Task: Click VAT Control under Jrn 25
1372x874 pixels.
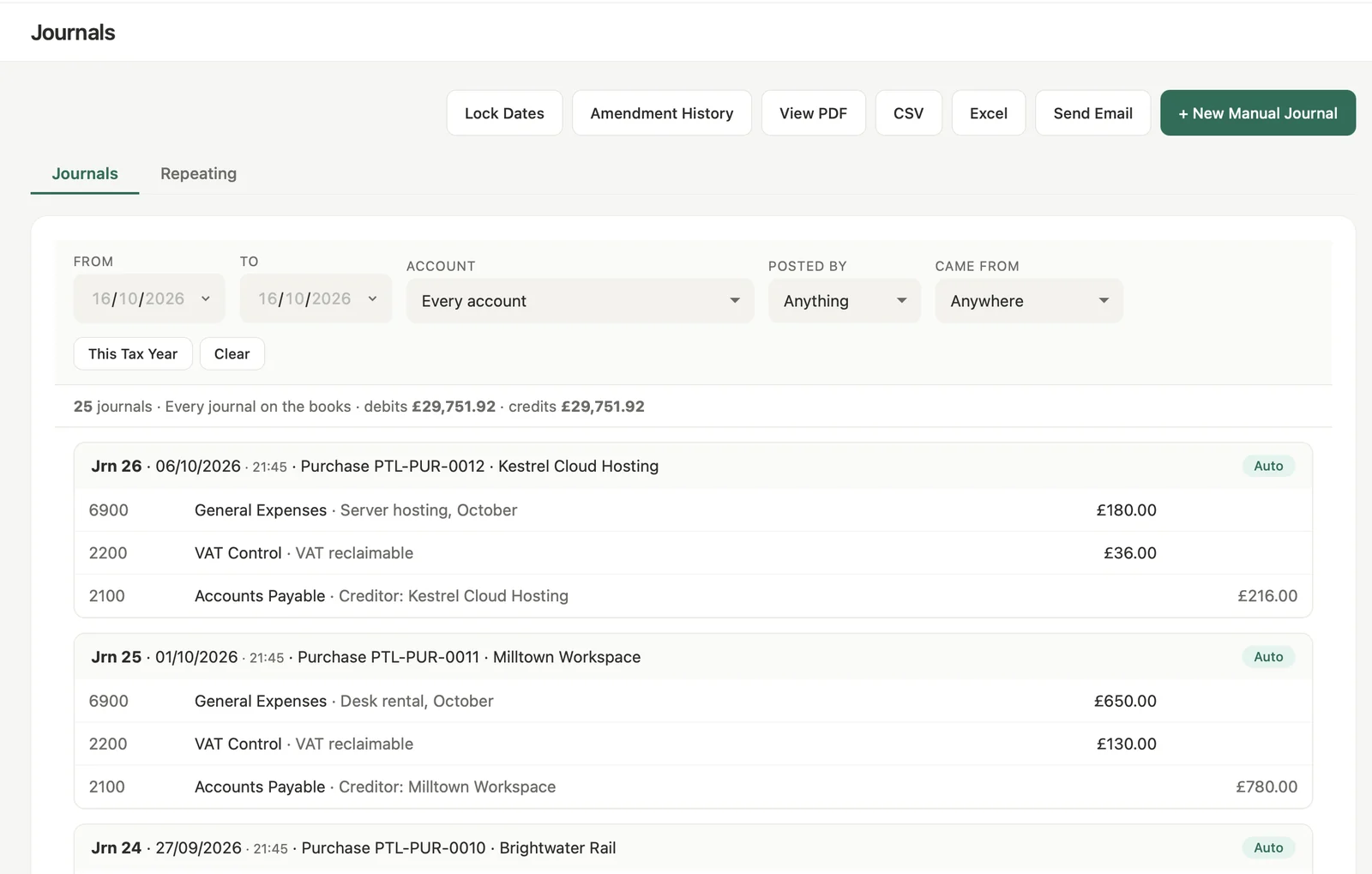Action: coord(238,744)
